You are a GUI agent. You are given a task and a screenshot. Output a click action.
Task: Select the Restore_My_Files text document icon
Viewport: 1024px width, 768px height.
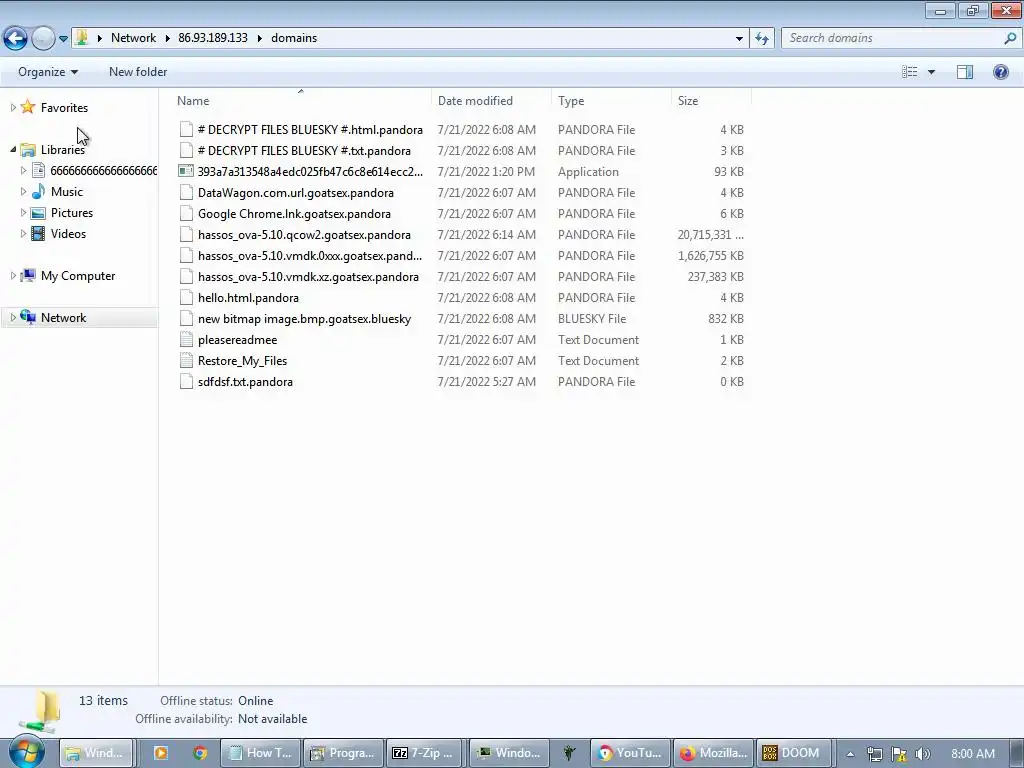tap(186, 360)
